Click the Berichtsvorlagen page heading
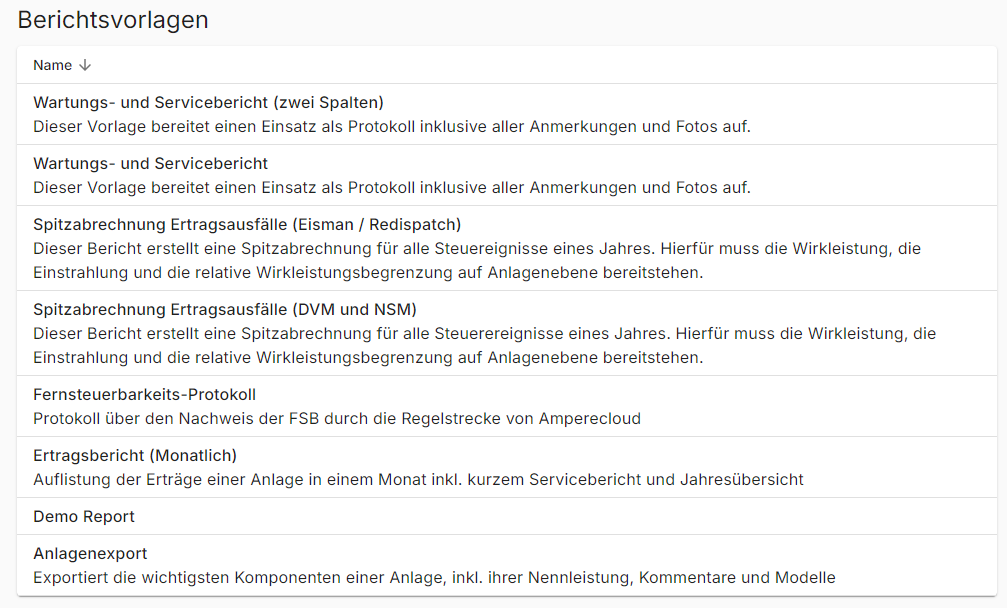The width and height of the screenshot is (1007, 608). 113,20
